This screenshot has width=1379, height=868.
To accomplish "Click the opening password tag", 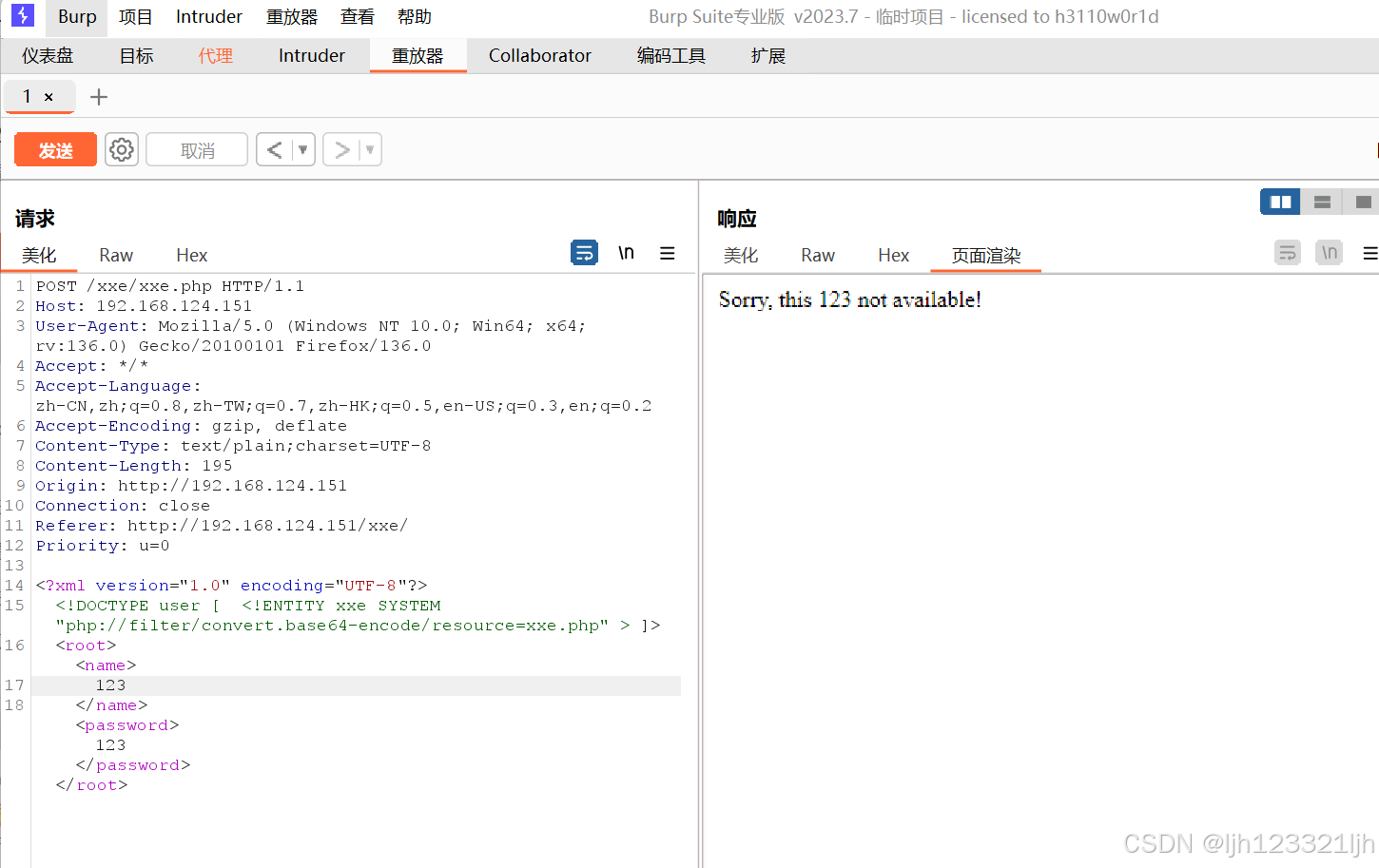I will [127, 725].
